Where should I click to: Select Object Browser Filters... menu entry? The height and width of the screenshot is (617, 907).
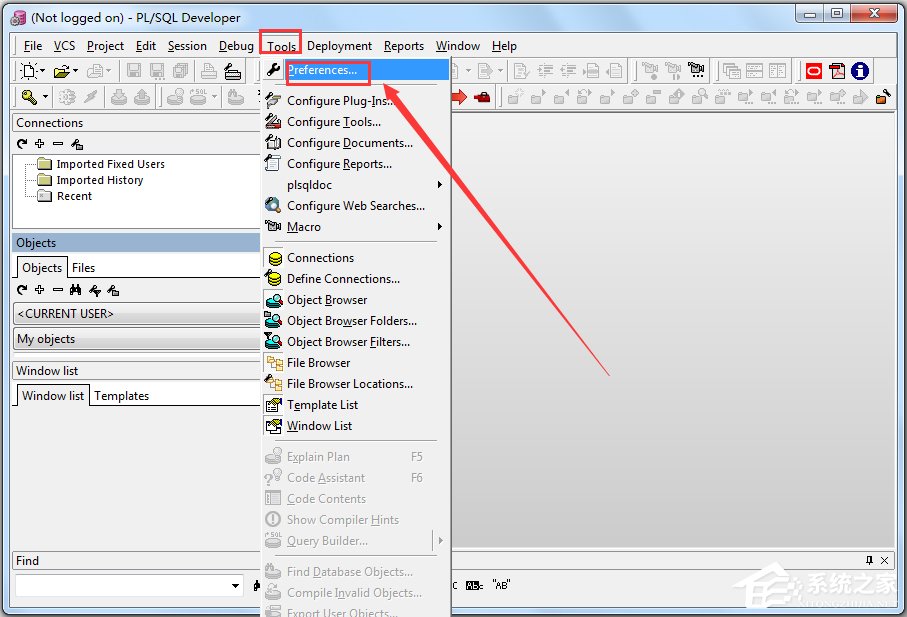click(356, 342)
